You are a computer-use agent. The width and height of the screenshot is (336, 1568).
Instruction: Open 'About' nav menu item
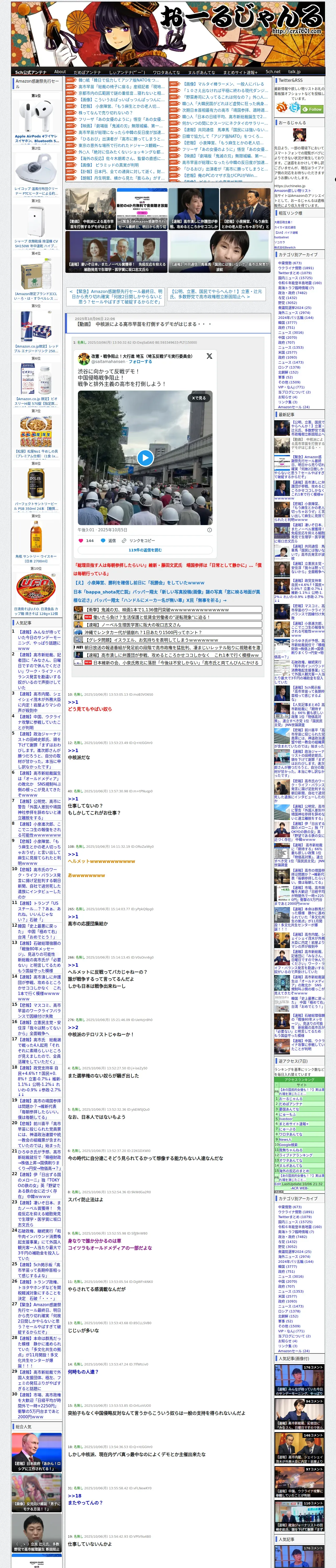pos(60,72)
